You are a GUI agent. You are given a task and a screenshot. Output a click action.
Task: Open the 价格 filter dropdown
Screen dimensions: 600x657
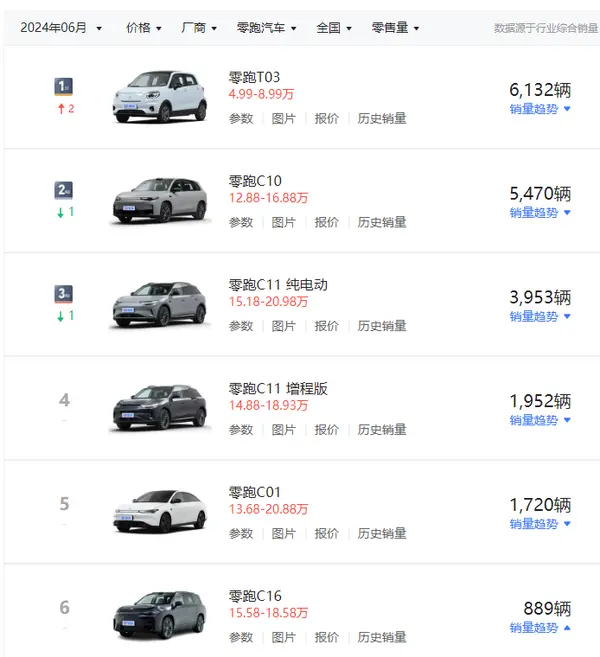point(144,28)
